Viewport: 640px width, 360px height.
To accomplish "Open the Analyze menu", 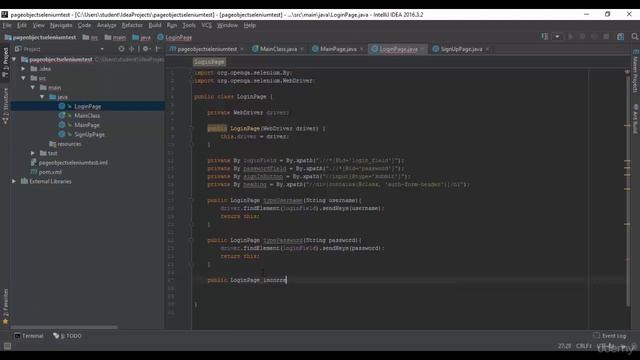I will tap(107, 25).
